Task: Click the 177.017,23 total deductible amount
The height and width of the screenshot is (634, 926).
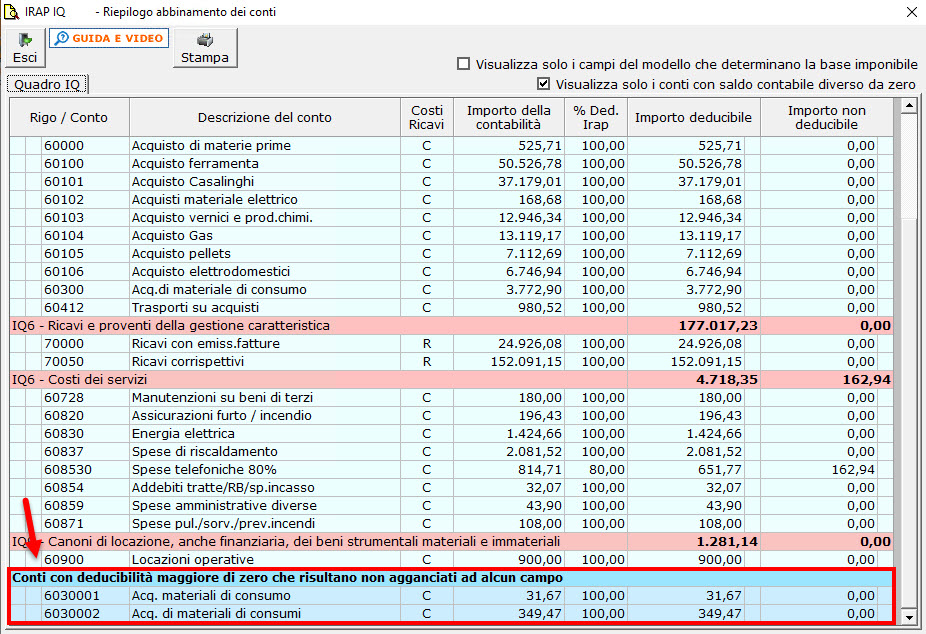Action: 694,325
